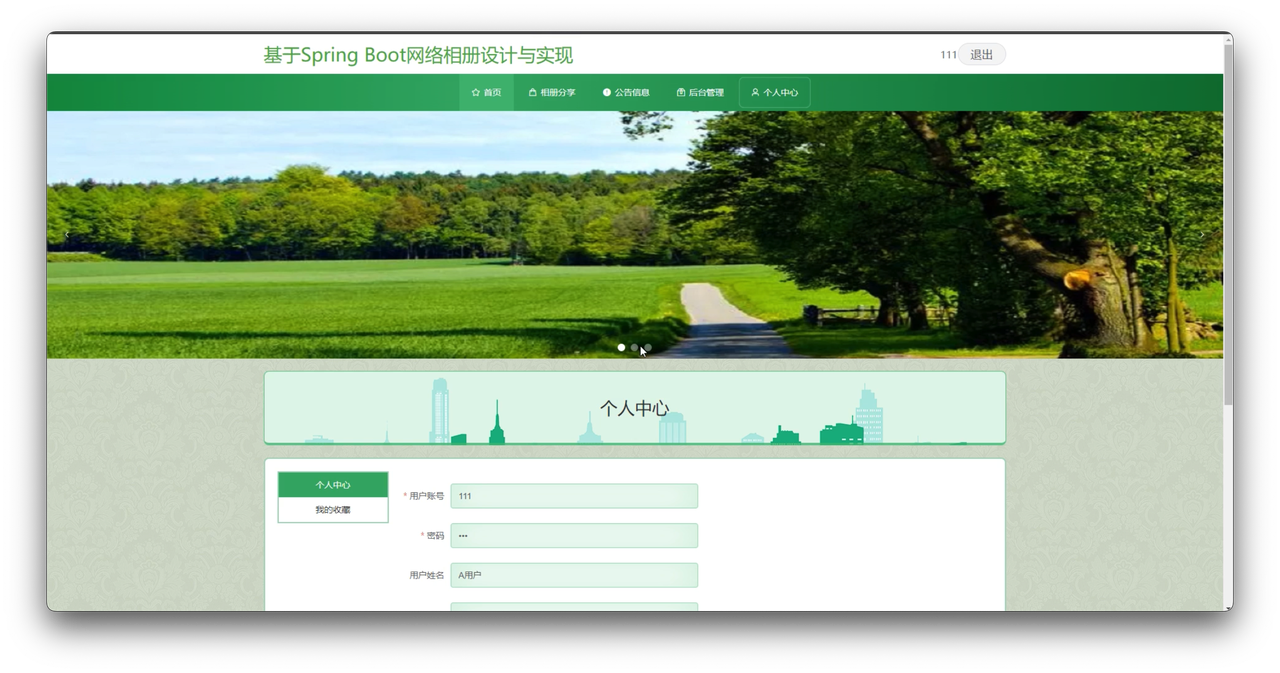
Task: Click the camera icon beside 相册分享
Action: 533,92
